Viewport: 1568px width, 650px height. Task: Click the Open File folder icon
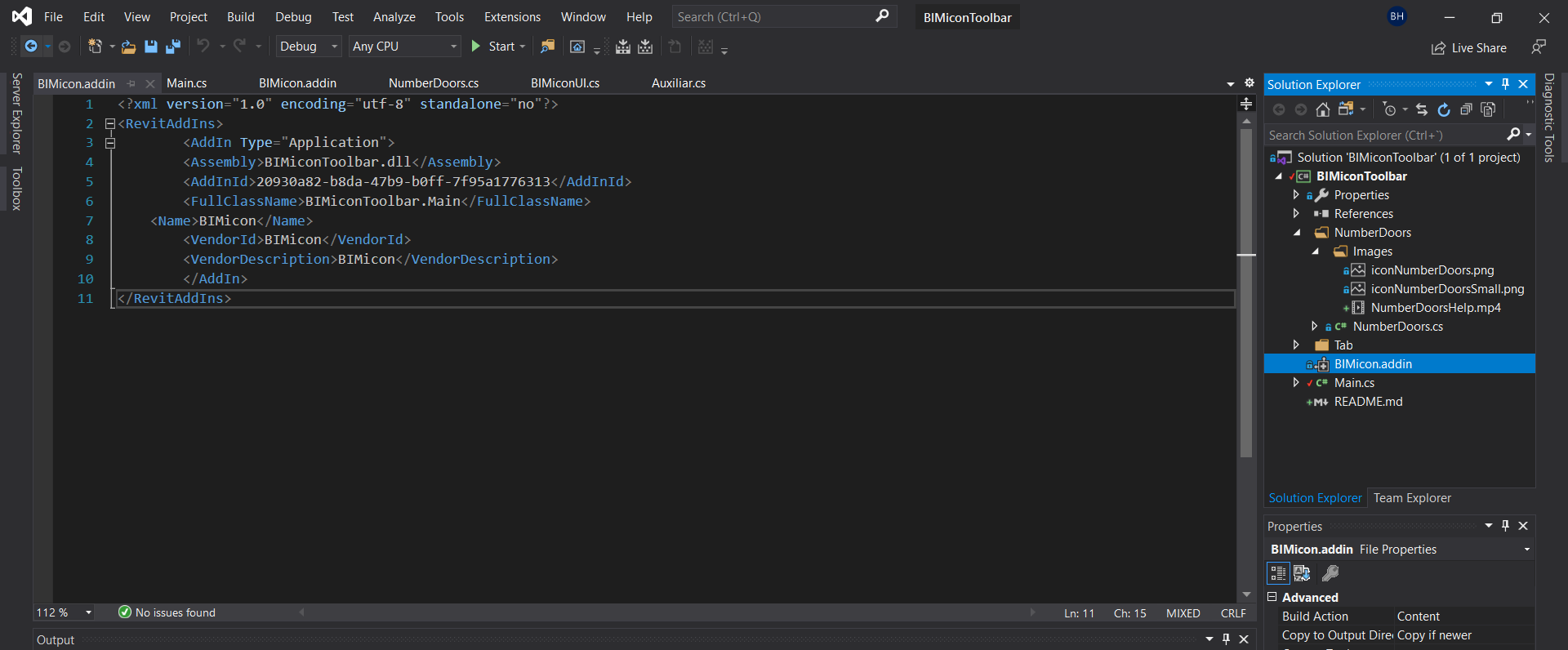[128, 47]
